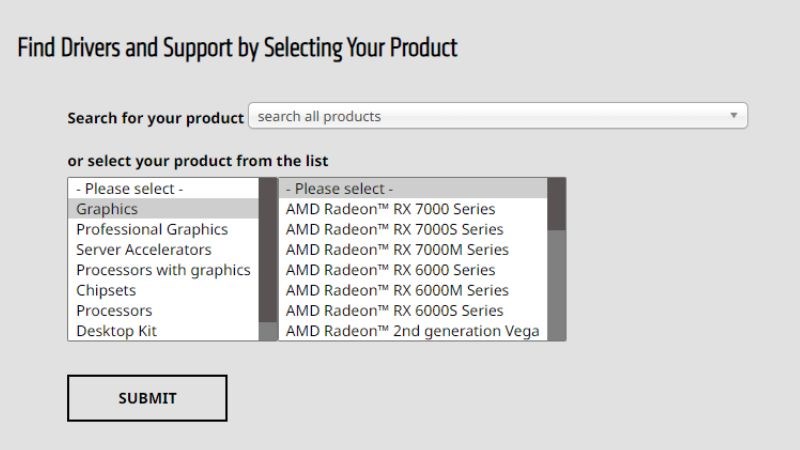The width and height of the screenshot is (800, 450).
Task: Pick AMD Radeon RX 6000 Series
Action: click(x=390, y=270)
